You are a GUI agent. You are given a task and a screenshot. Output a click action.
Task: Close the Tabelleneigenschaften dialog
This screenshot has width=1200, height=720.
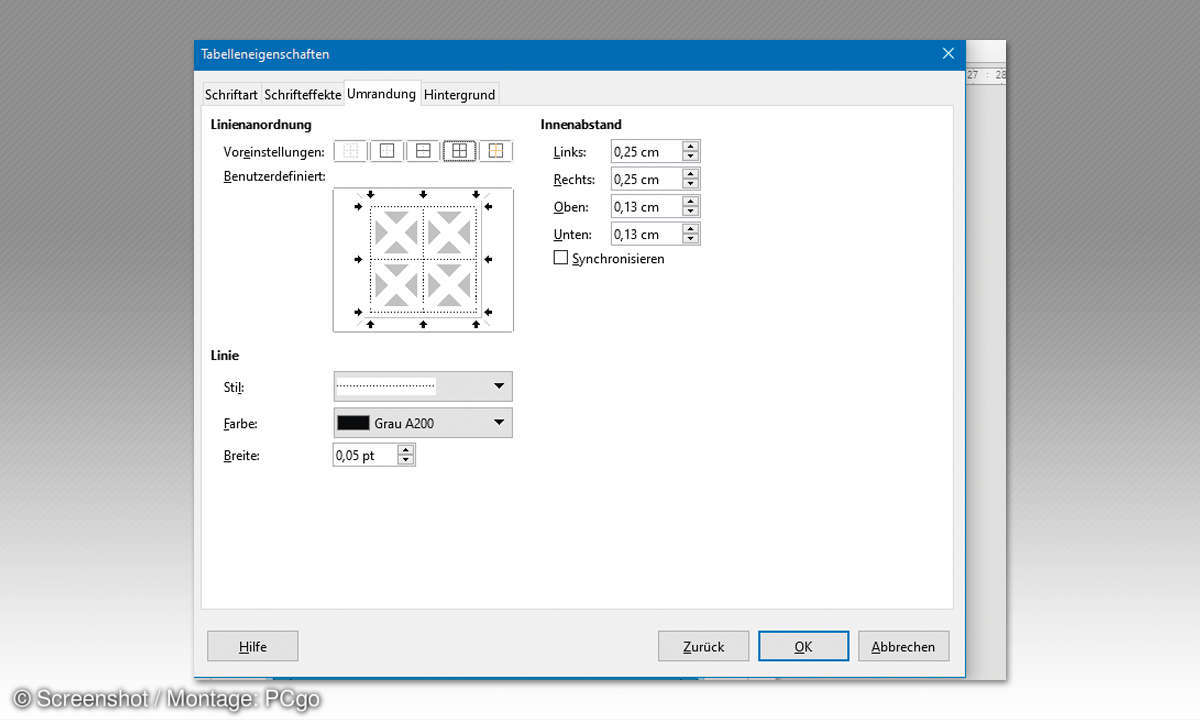(x=947, y=54)
